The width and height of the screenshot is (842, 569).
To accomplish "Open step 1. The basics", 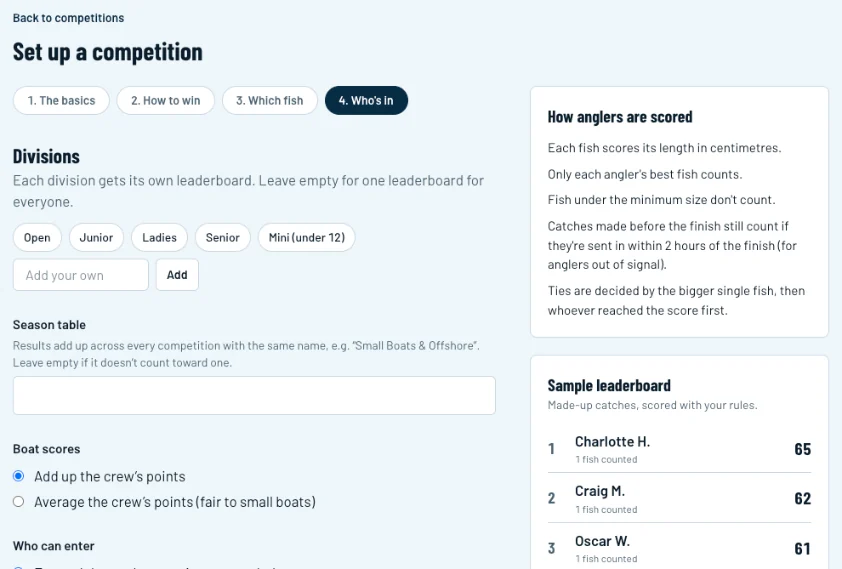I will (x=61, y=100).
